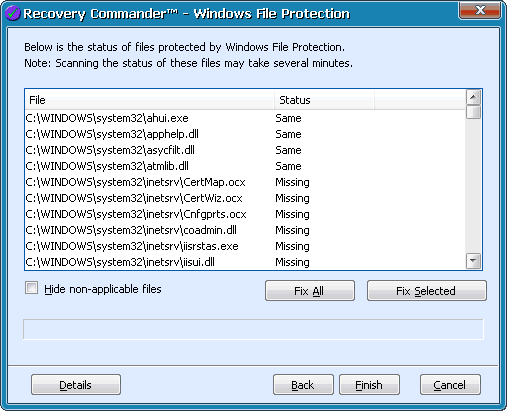The height and width of the screenshot is (411, 507).
Task: Click the Recovery Commander title bar icon
Action: pyautogui.click(x=13, y=13)
